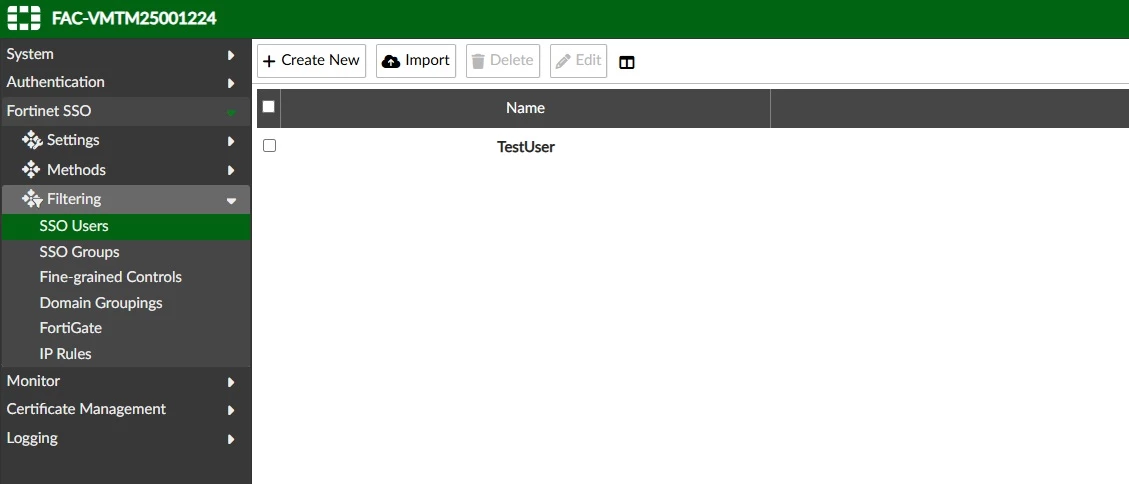Click the Import button
This screenshot has height=484, width=1129.
click(415, 60)
